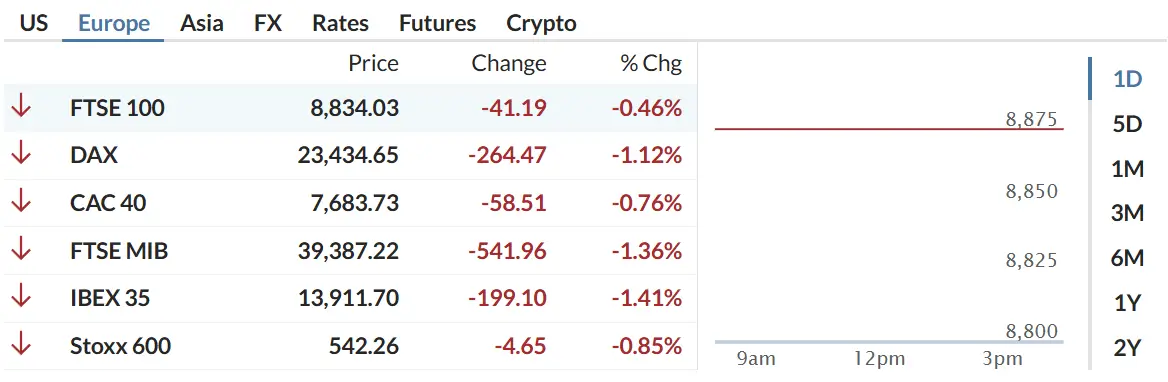Set chart range to 1M
The image size is (1168, 382).
point(1127,169)
